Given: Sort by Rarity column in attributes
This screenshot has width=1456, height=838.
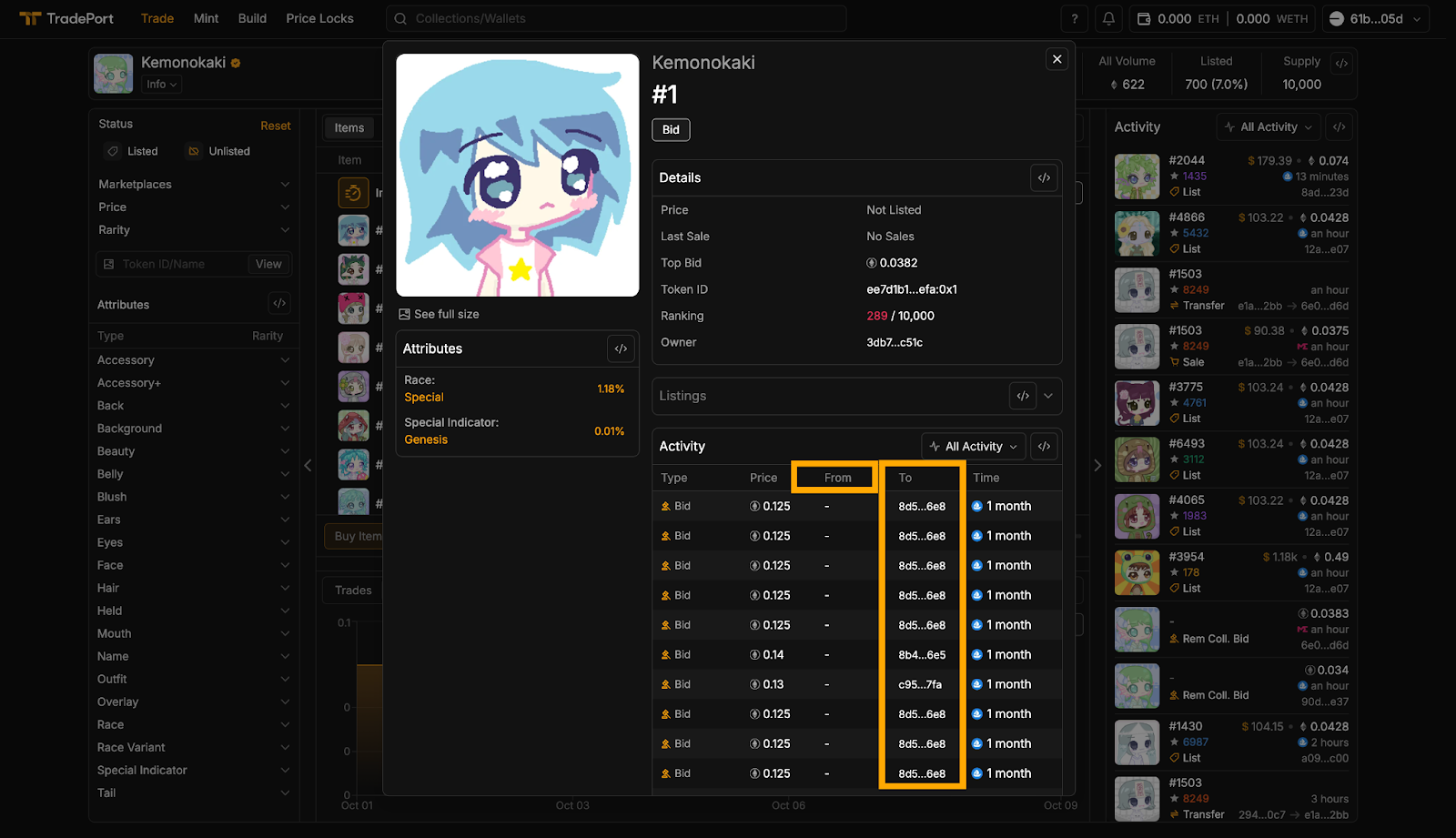Looking at the screenshot, I should pyautogui.click(x=268, y=336).
